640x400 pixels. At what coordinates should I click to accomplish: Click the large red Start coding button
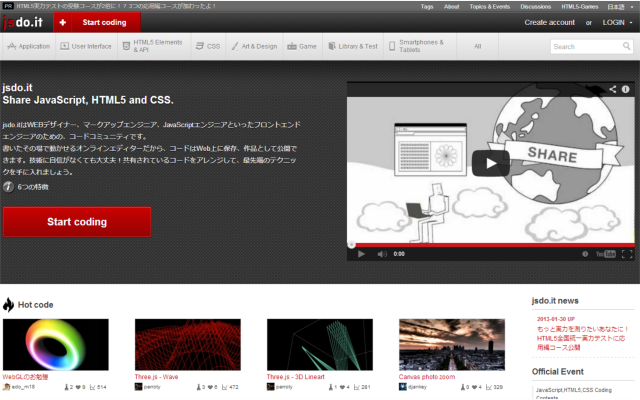click(77, 222)
